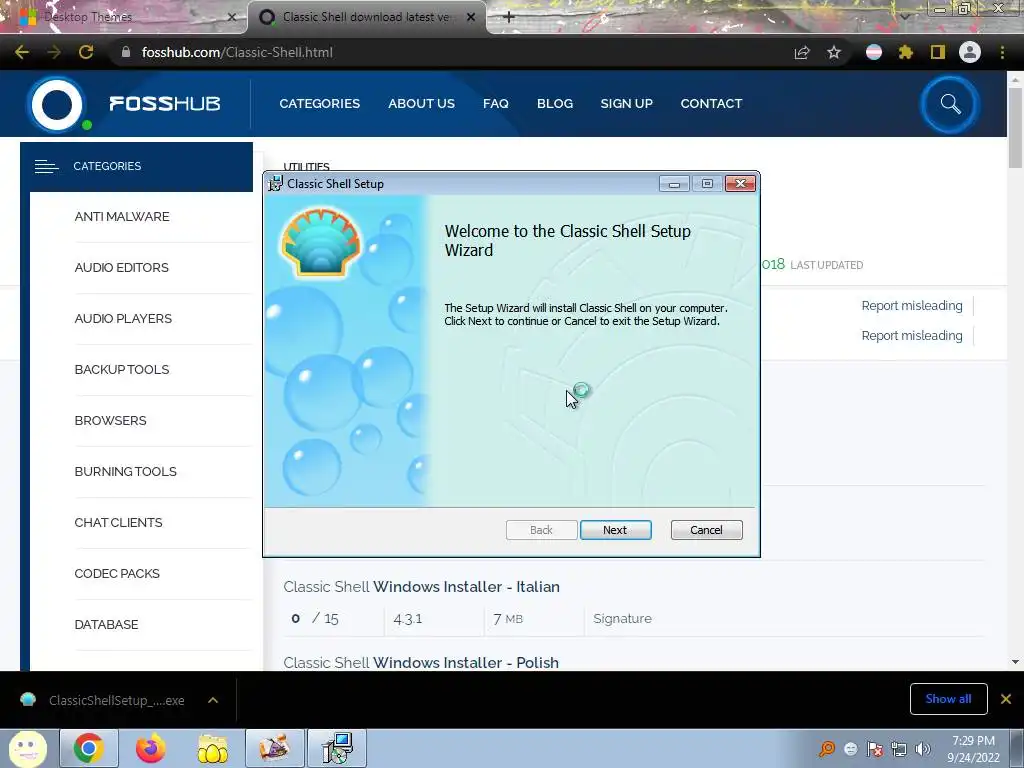Open Firefox from the taskbar

click(151, 748)
